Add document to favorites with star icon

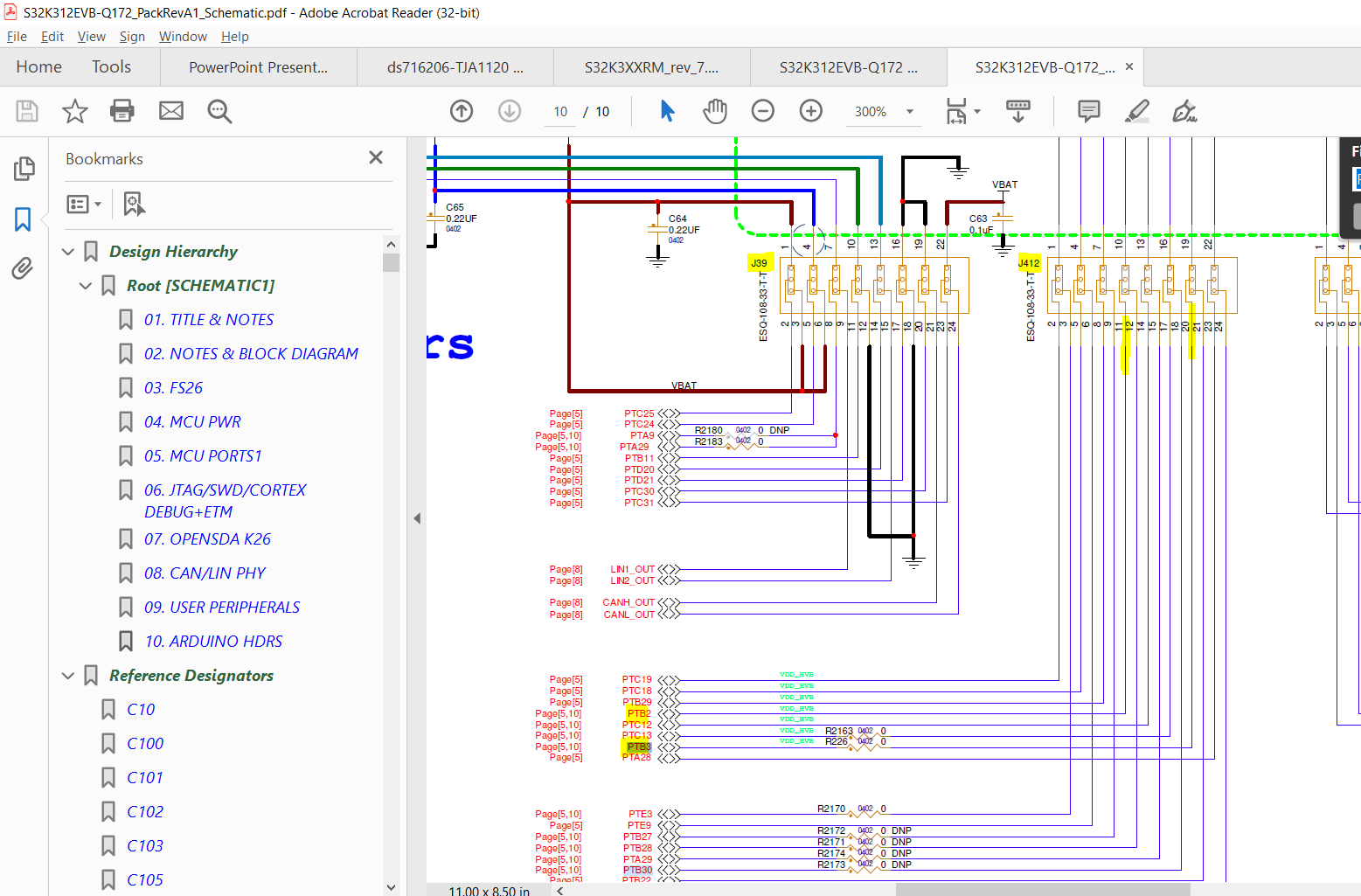74,111
